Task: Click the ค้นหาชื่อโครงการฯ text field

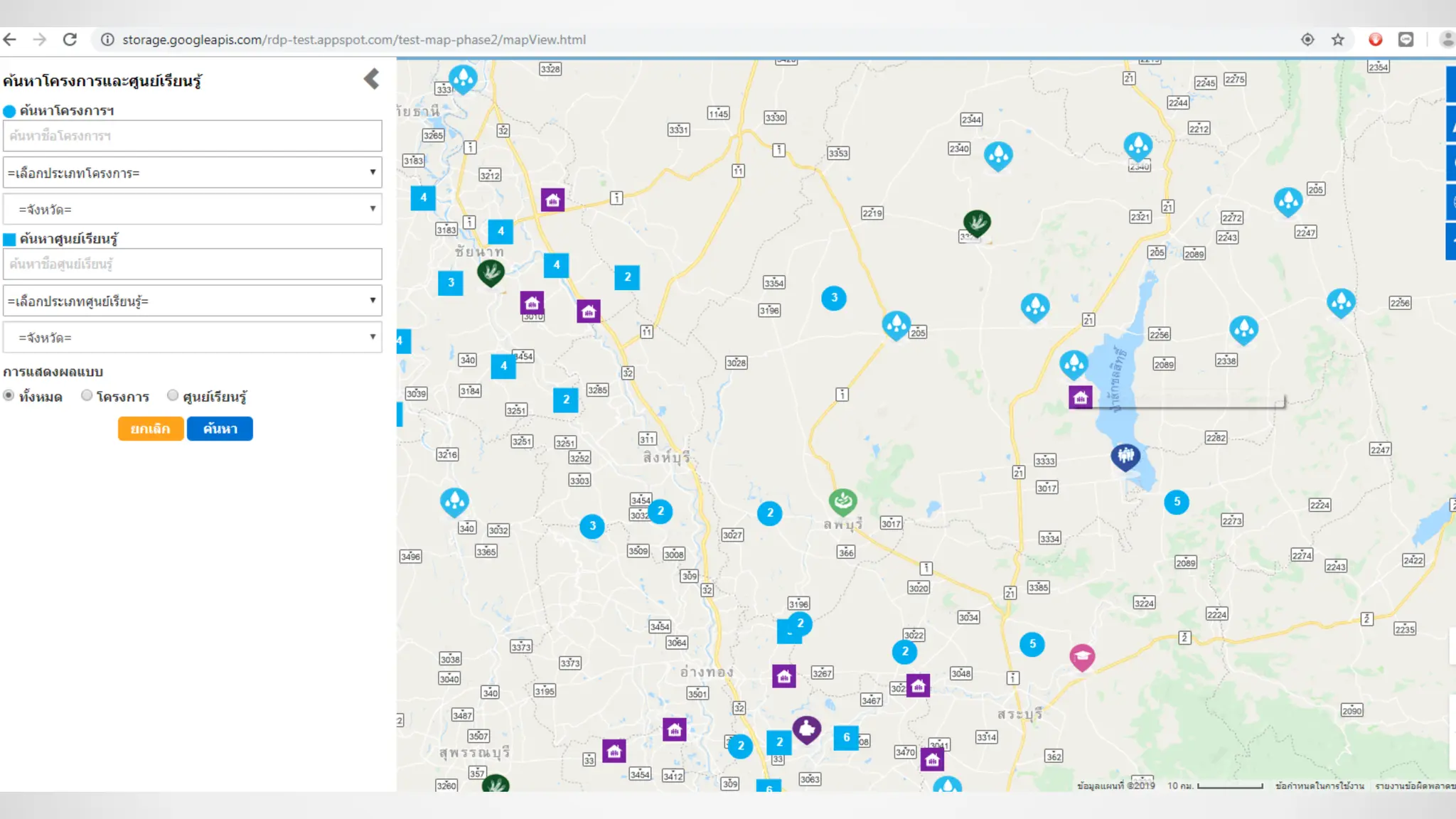Action: point(192,136)
